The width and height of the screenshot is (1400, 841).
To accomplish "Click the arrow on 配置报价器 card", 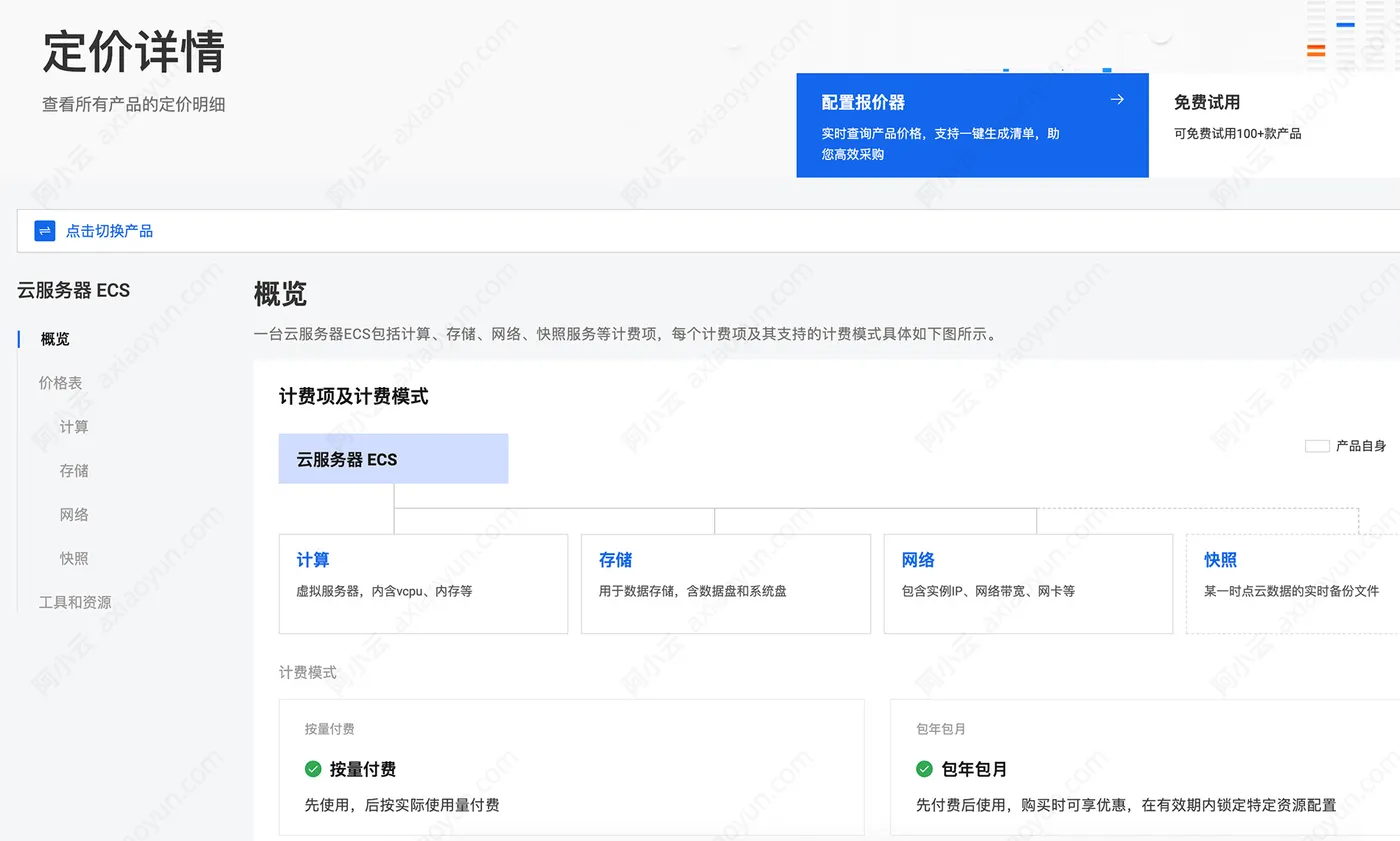I will 1117,99.
